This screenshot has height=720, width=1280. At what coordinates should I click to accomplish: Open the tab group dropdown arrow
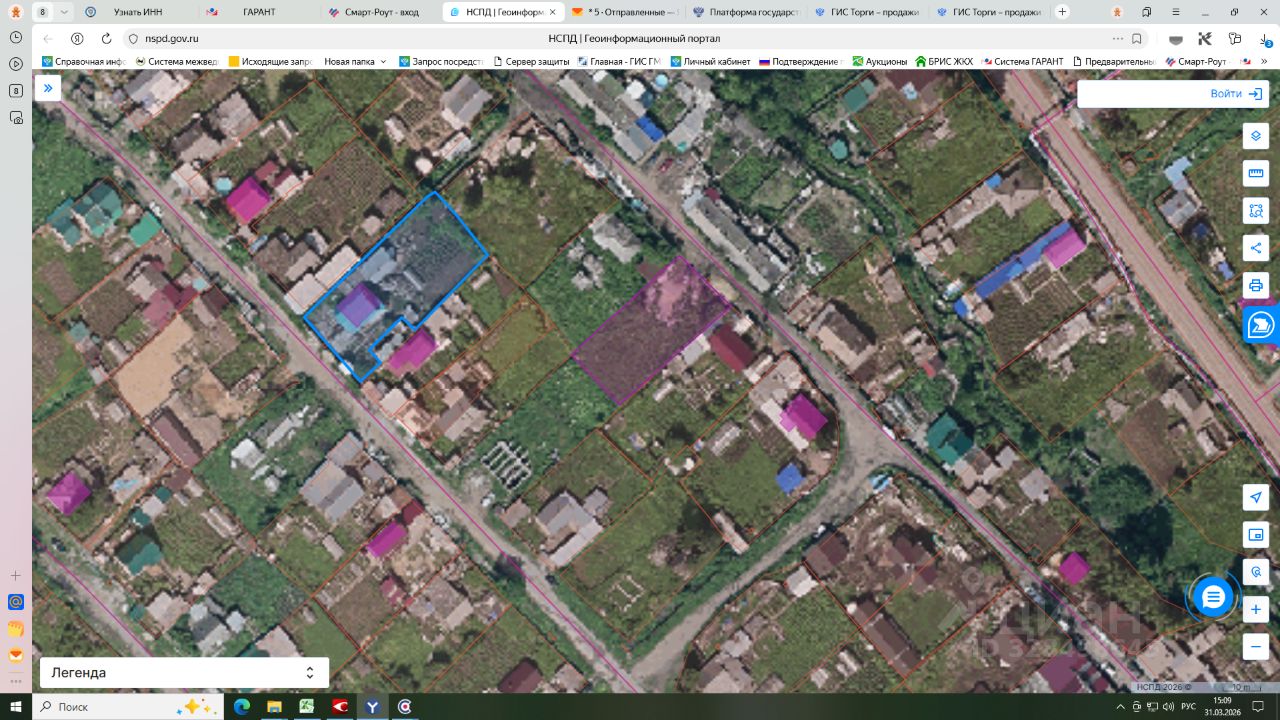click(65, 12)
